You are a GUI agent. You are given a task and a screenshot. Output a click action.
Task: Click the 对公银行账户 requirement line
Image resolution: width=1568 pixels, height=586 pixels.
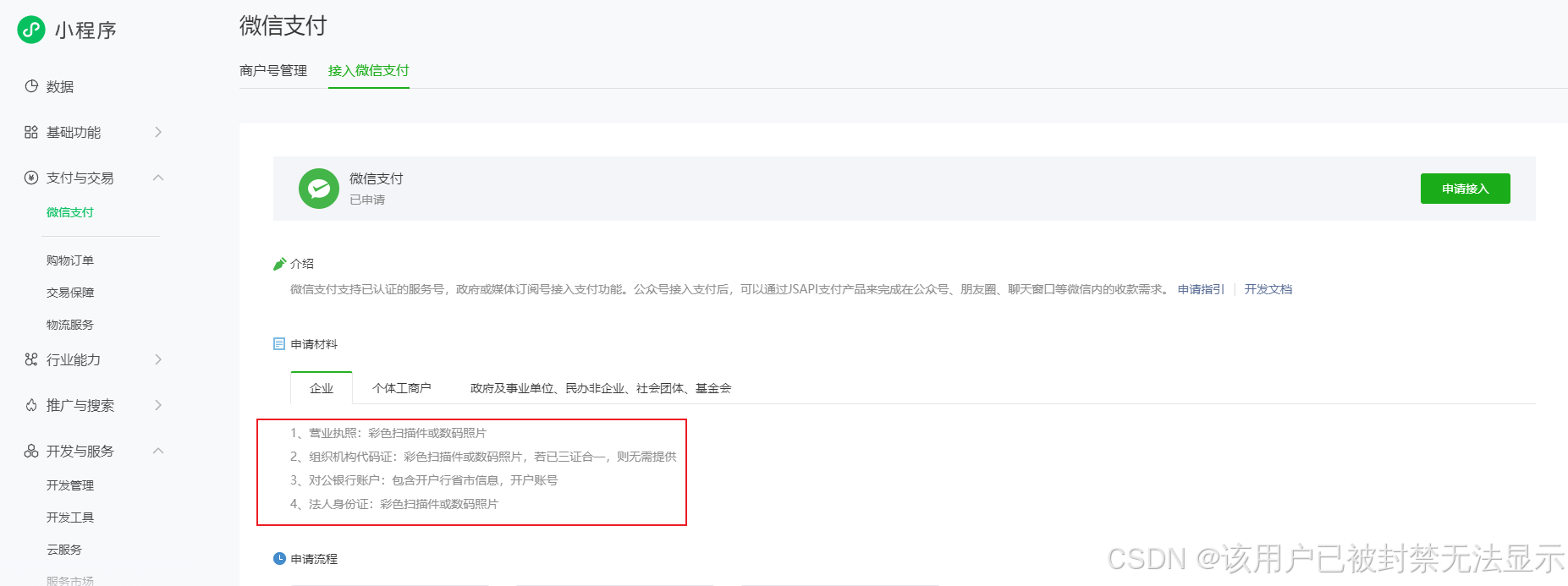click(x=424, y=480)
